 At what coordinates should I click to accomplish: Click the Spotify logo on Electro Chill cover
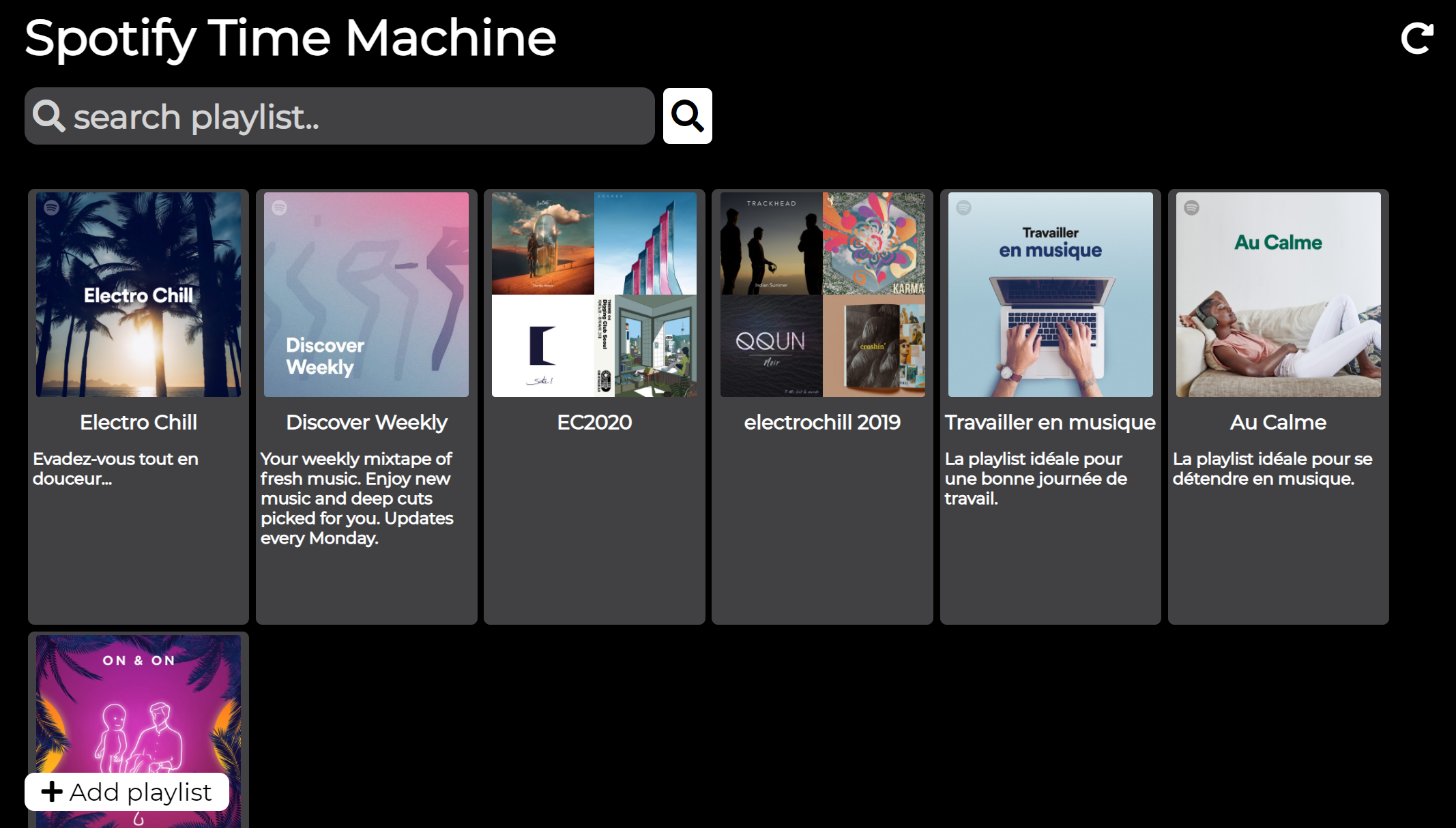click(52, 207)
